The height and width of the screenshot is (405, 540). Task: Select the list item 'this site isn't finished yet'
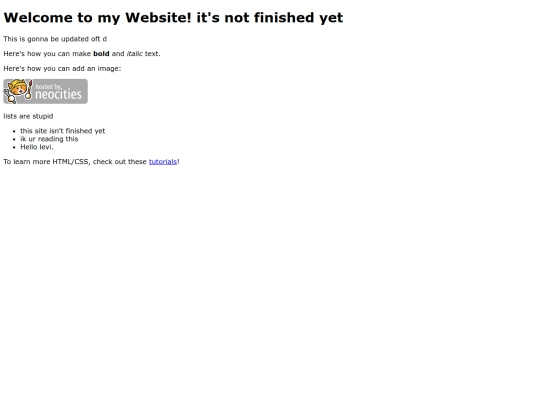click(x=63, y=131)
